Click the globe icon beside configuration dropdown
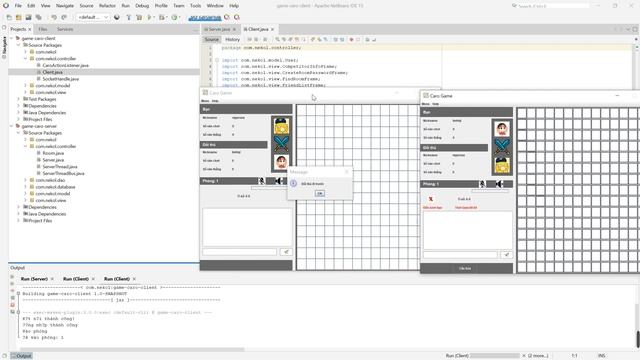The width and height of the screenshot is (640, 360). coord(117,18)
